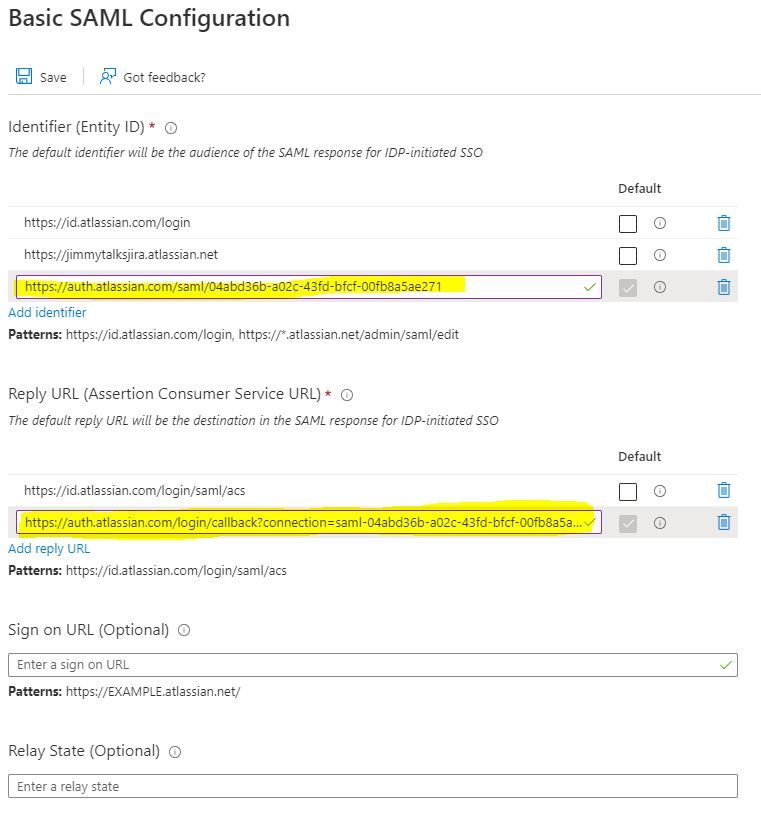Toggle default checkbox for login/callback reply URL
Image resolution: width=761 pixels, height=826 pixels.
(627, 524)
